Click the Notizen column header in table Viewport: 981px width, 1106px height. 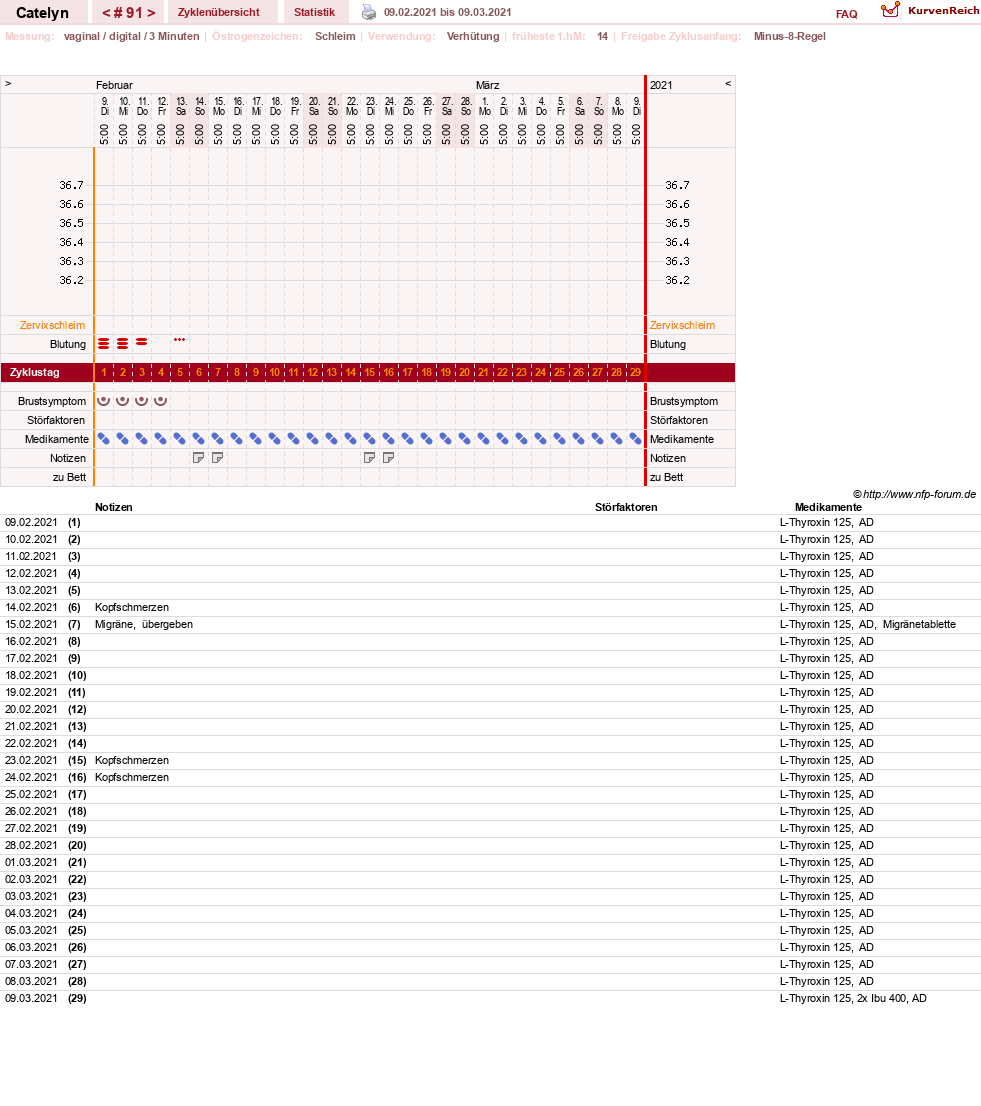click(114, 507)
